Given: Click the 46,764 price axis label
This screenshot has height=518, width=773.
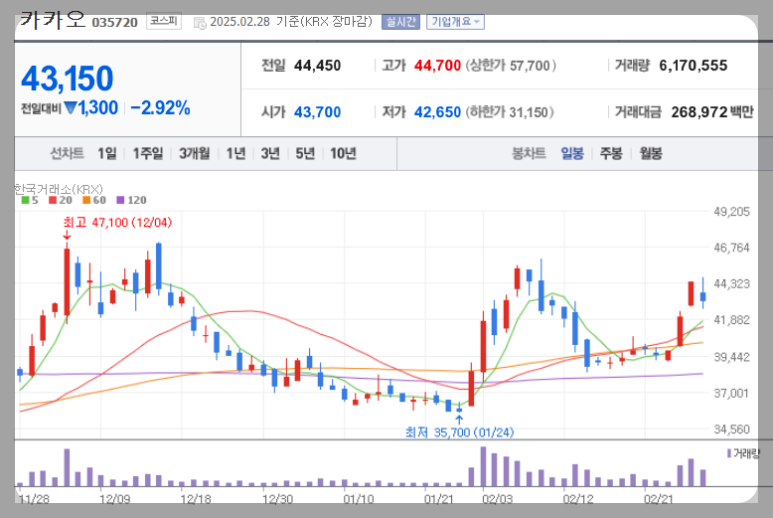Looking at the screenshot, I should click(x=732, y=248).
